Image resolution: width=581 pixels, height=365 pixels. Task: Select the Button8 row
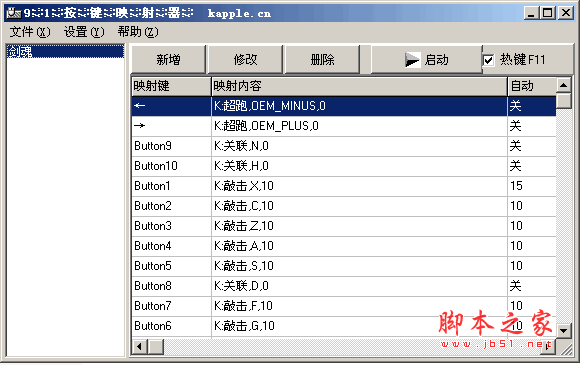[344, 286]
